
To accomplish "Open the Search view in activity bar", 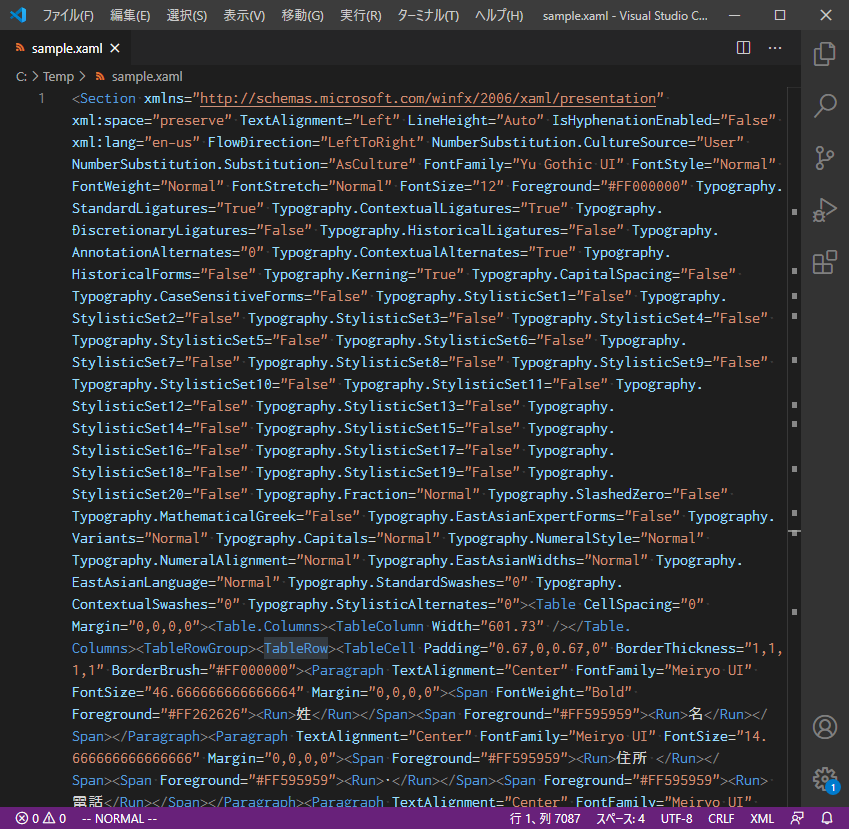I will (x=825, y=105).
